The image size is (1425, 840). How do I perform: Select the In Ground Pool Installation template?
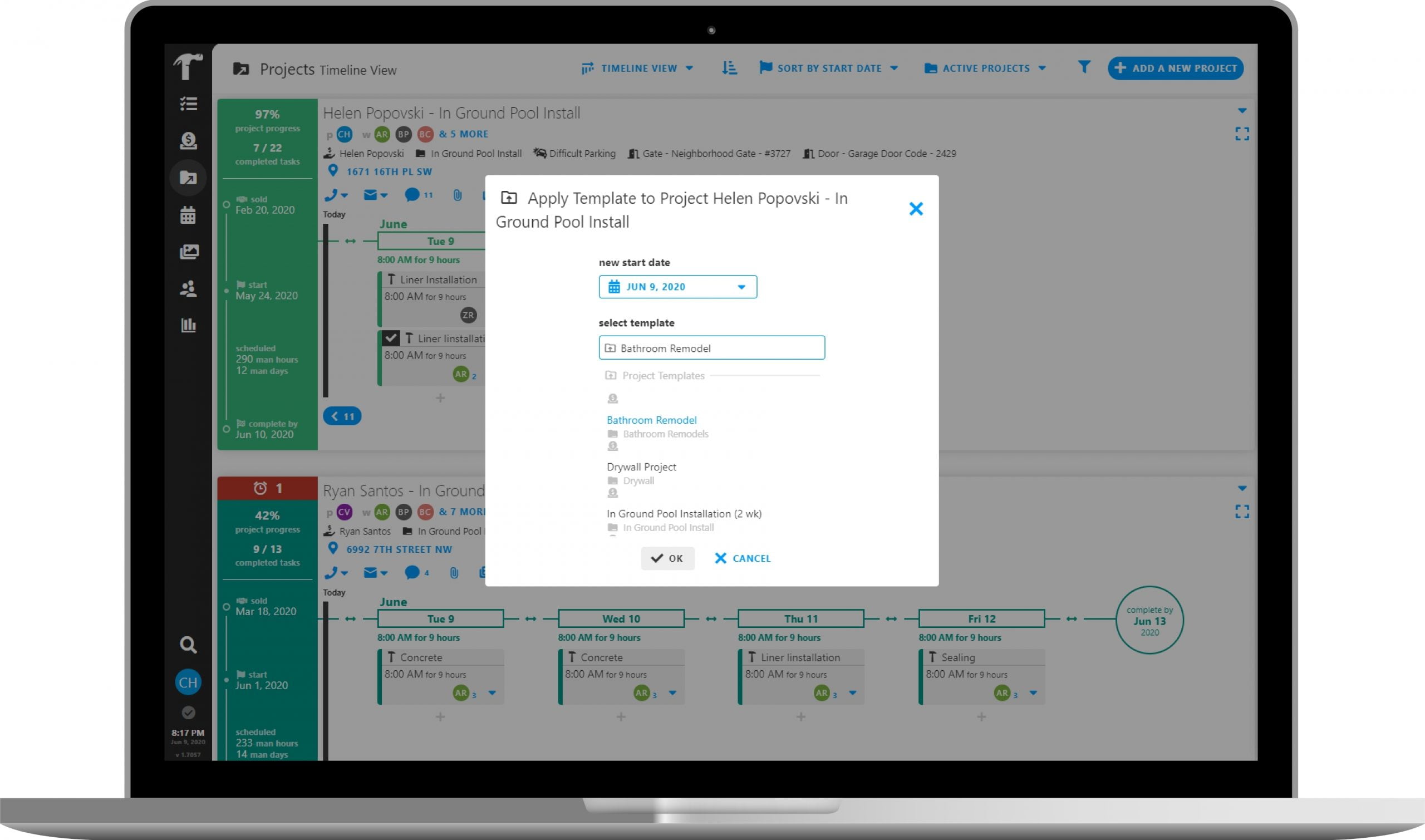click(x=683, y=513)
